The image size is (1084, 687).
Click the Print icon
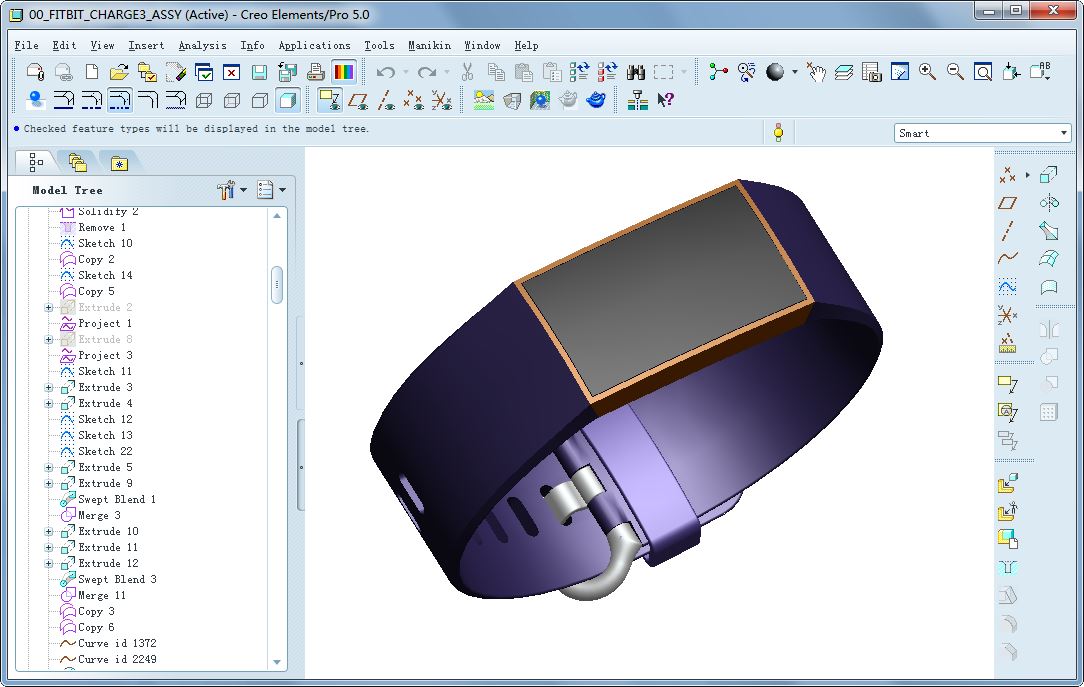(316, 72)
